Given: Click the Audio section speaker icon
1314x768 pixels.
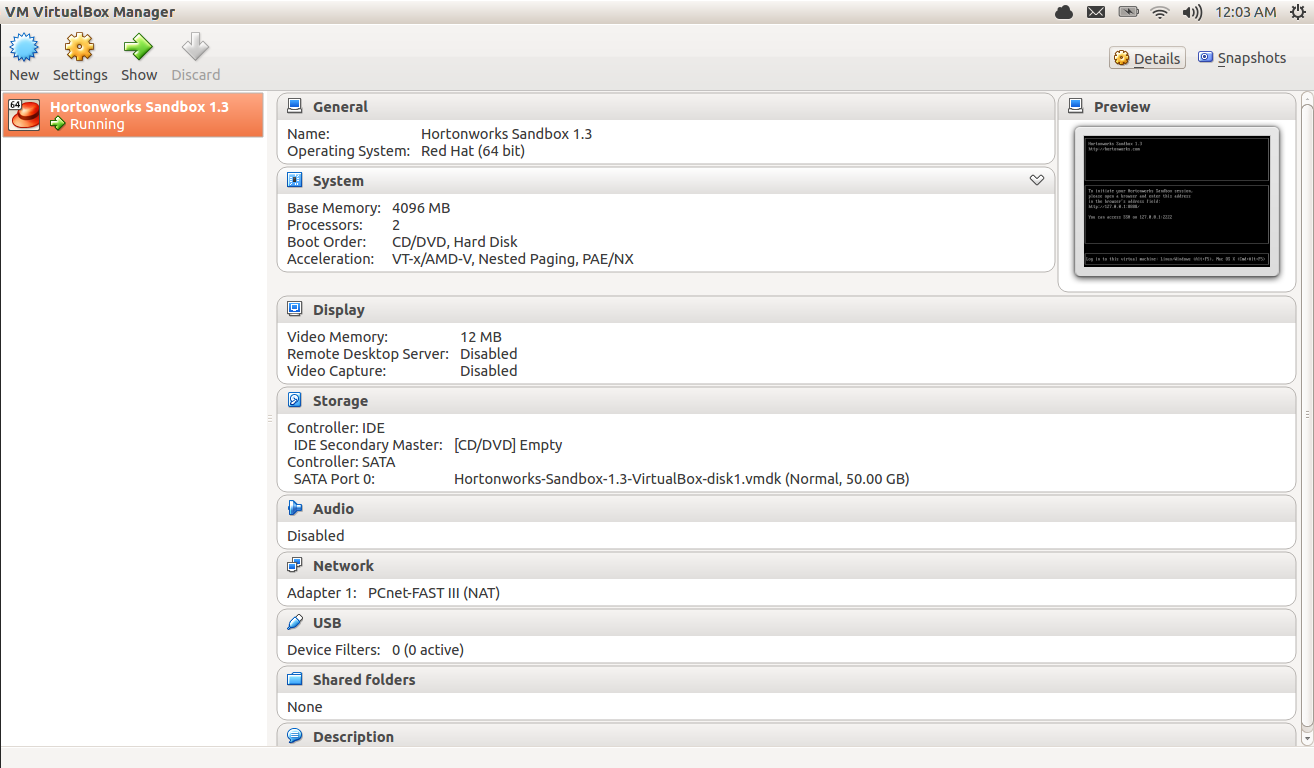Looking at the screenshot, I should (x=295, y=508).
